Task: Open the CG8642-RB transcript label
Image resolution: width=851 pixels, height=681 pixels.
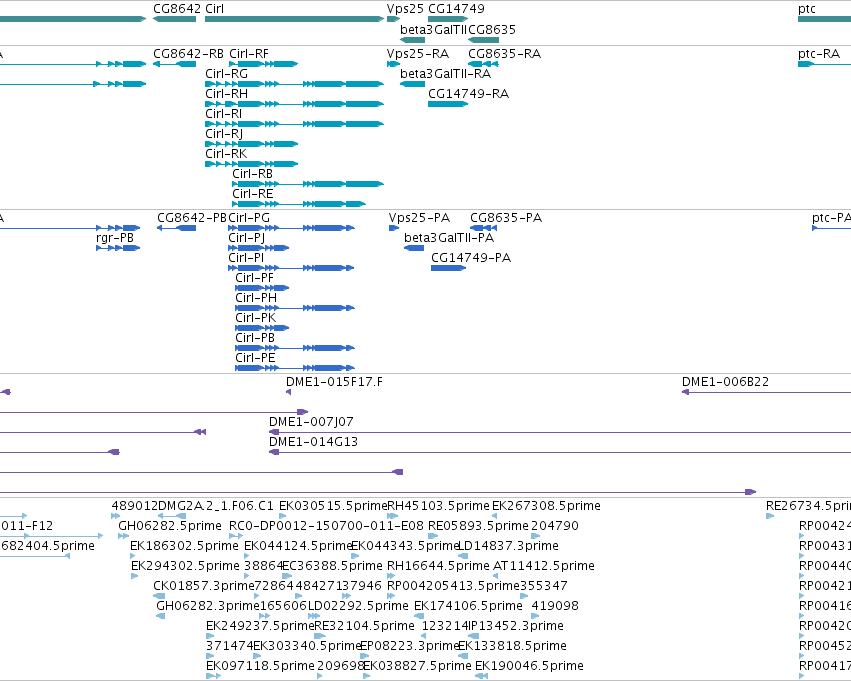Action: (x=188, y=54)
